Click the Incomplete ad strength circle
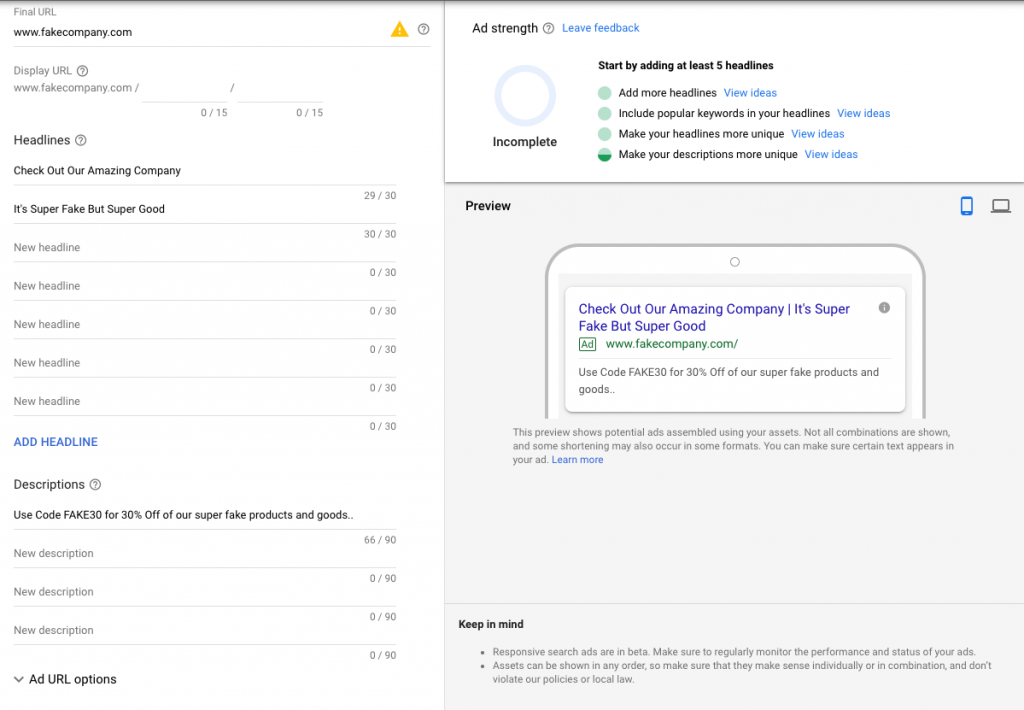The width and height of the screenshot is (1024, 710). 524,96
